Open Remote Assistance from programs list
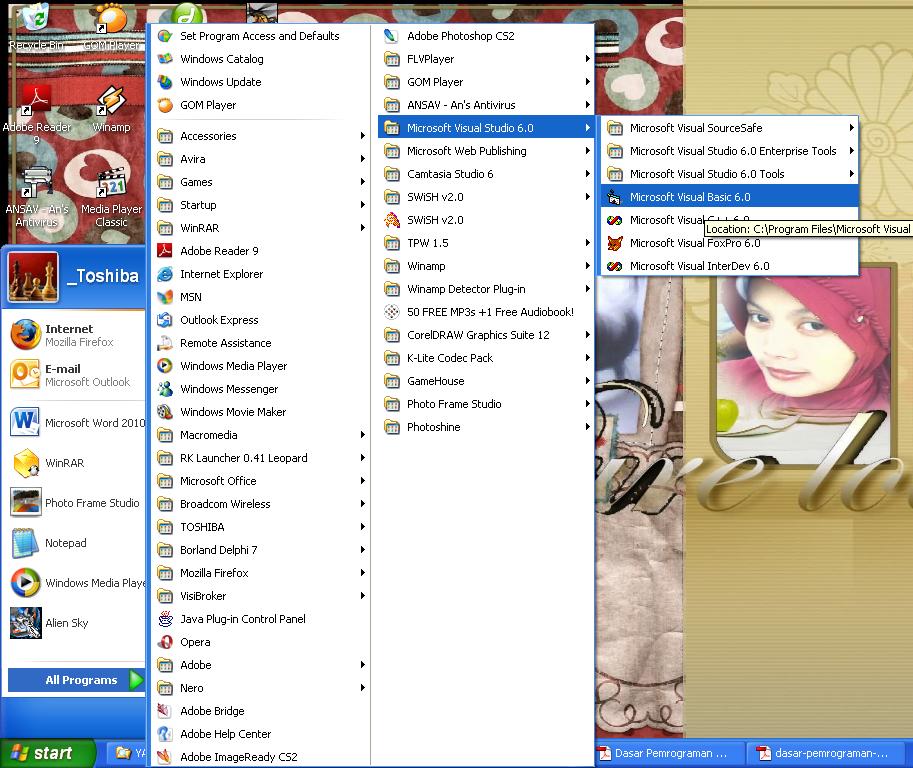The image size is (913, 768). tap(261, 343)
